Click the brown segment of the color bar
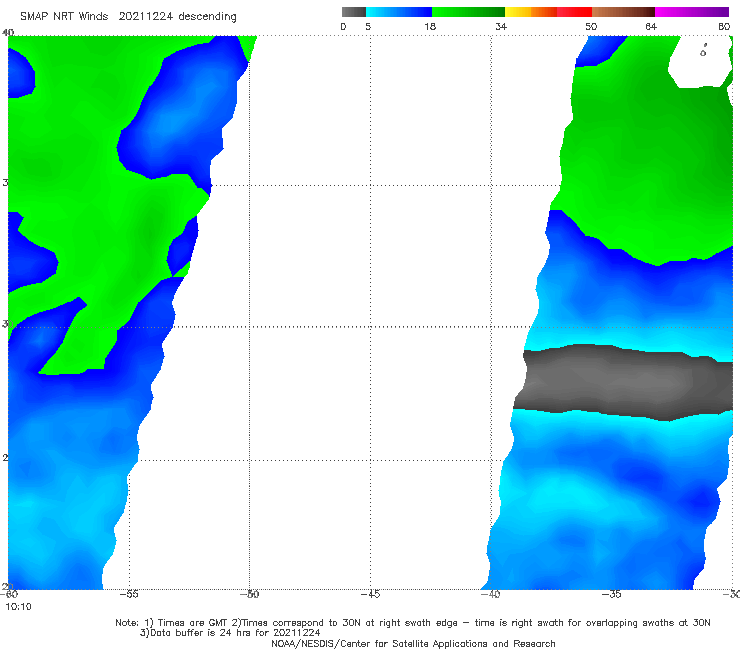This screenshot has width=740, height=650. point(623,12)
